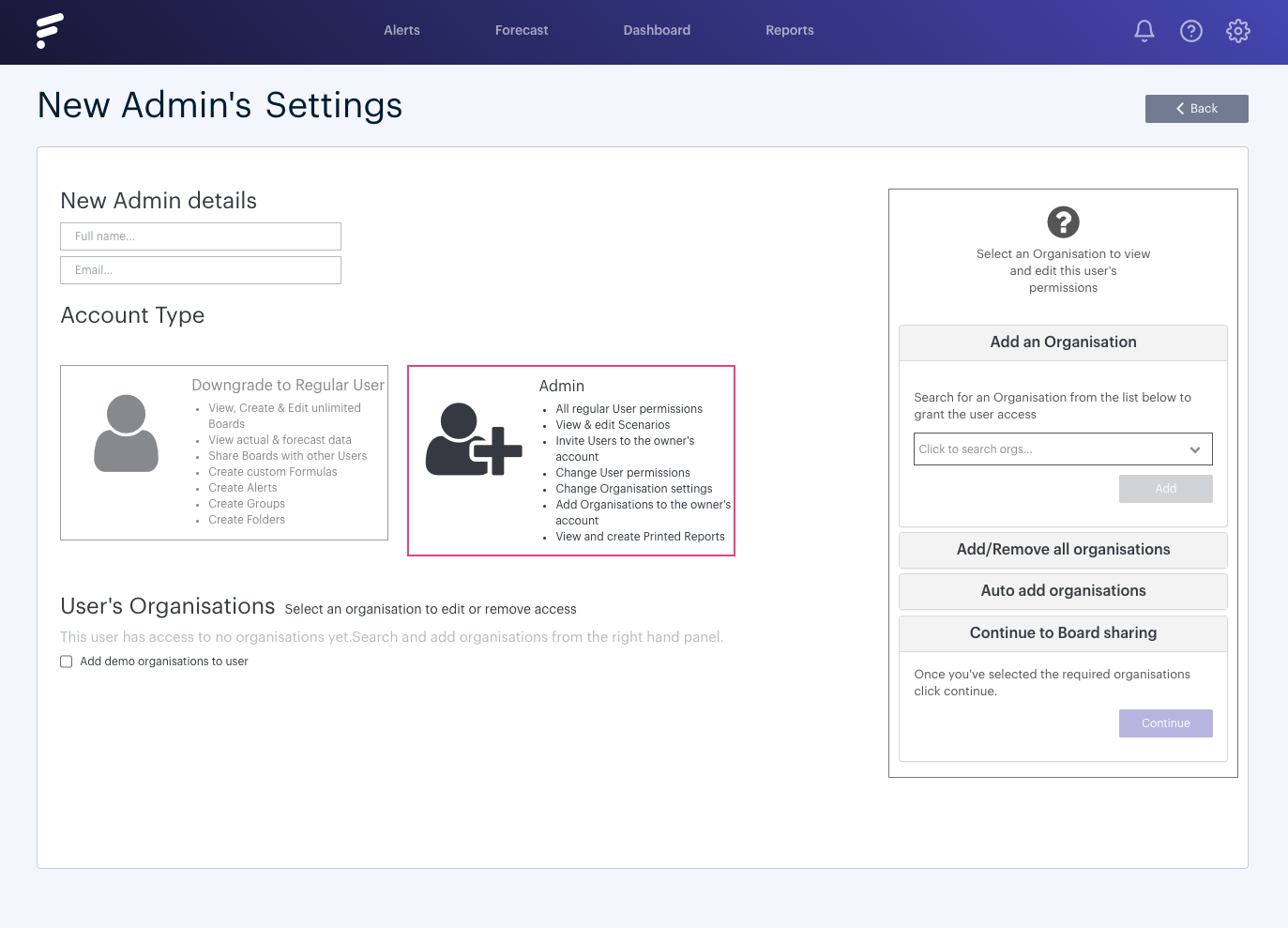1288x928 pixels.
Task: Click 'Create Folders' list item
Action: pos(247,520)
